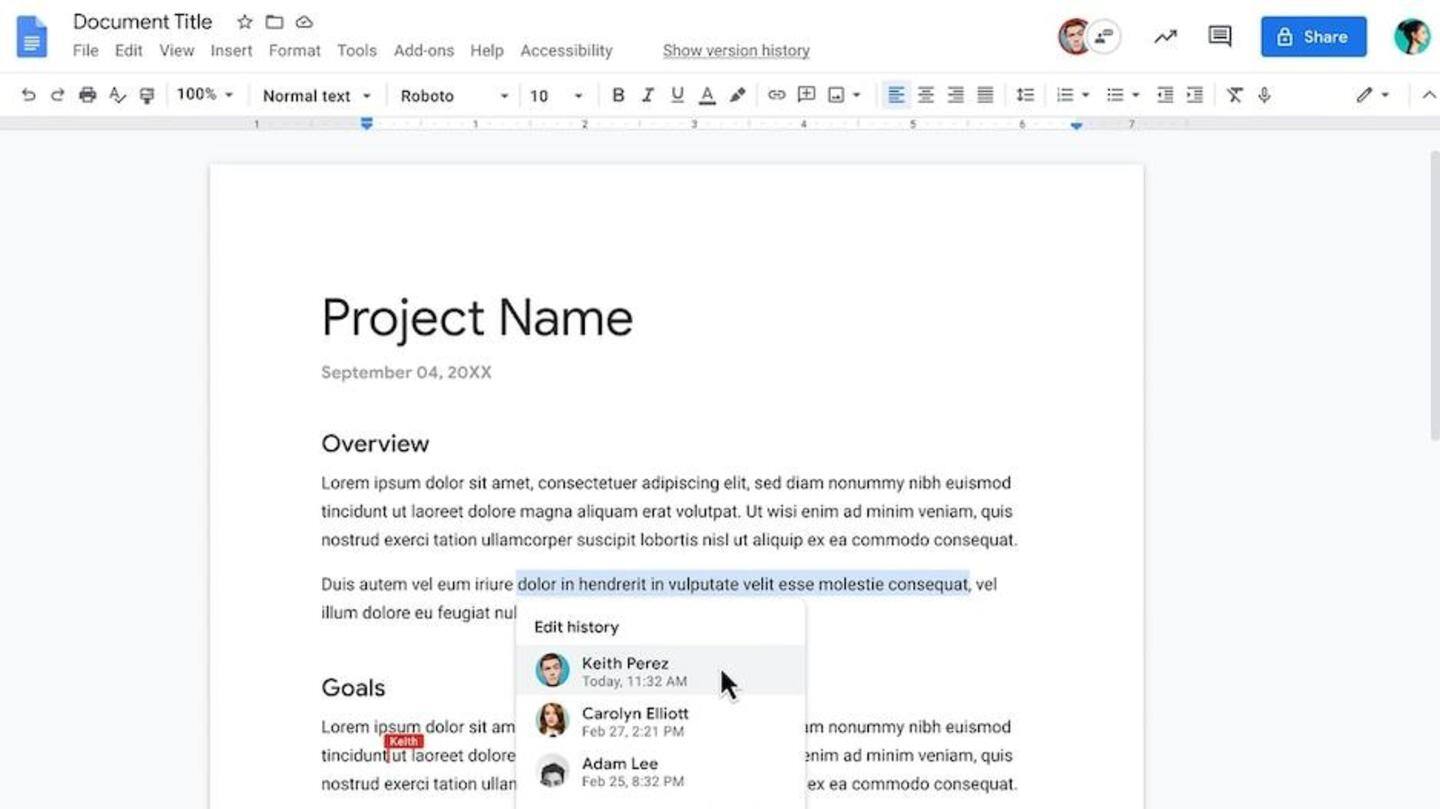The image size is (1440, 809).
Task: Add a comment from toolbar
Action: tap(806, 95)
